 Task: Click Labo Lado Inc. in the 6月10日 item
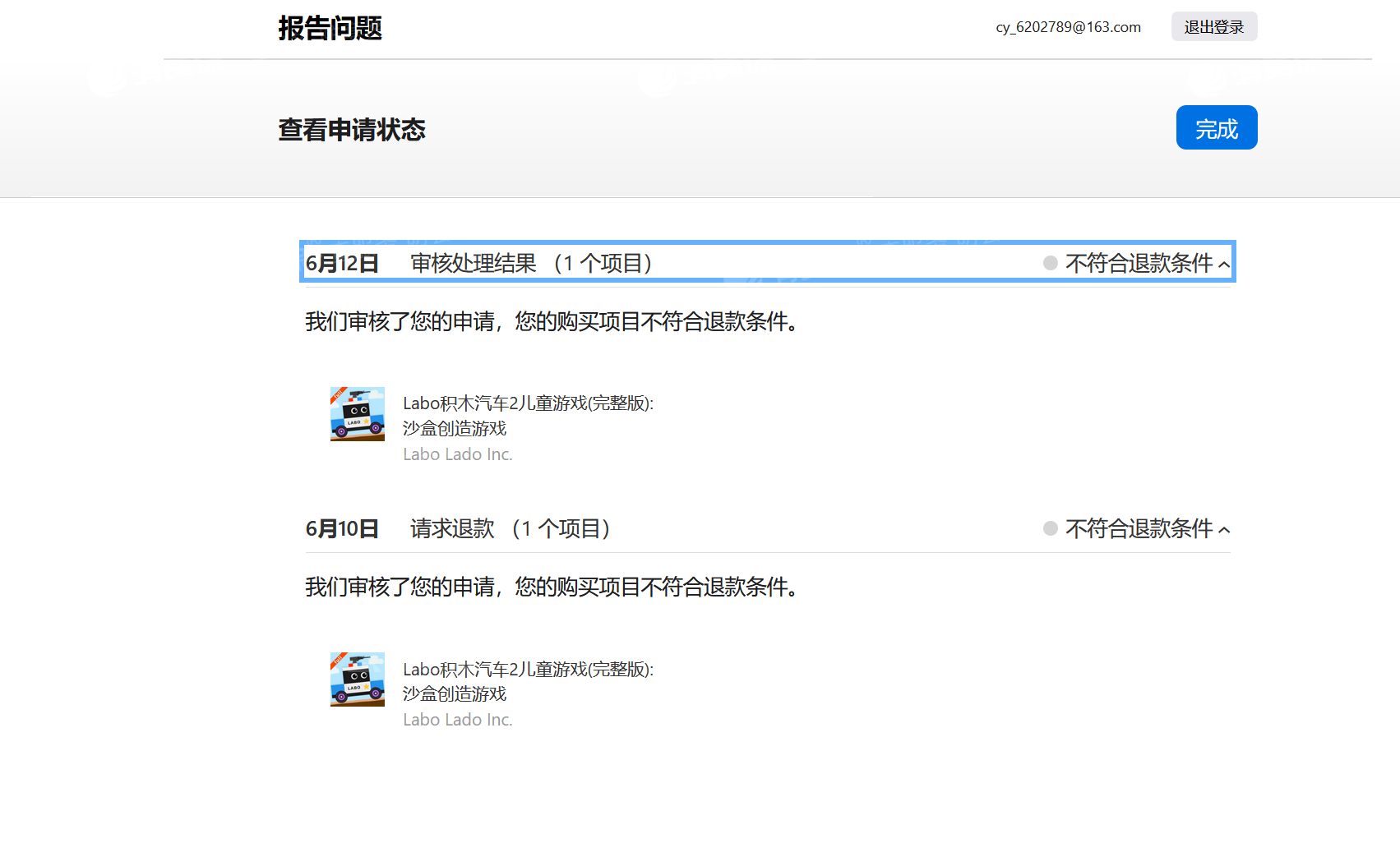[x=458, y=720]
